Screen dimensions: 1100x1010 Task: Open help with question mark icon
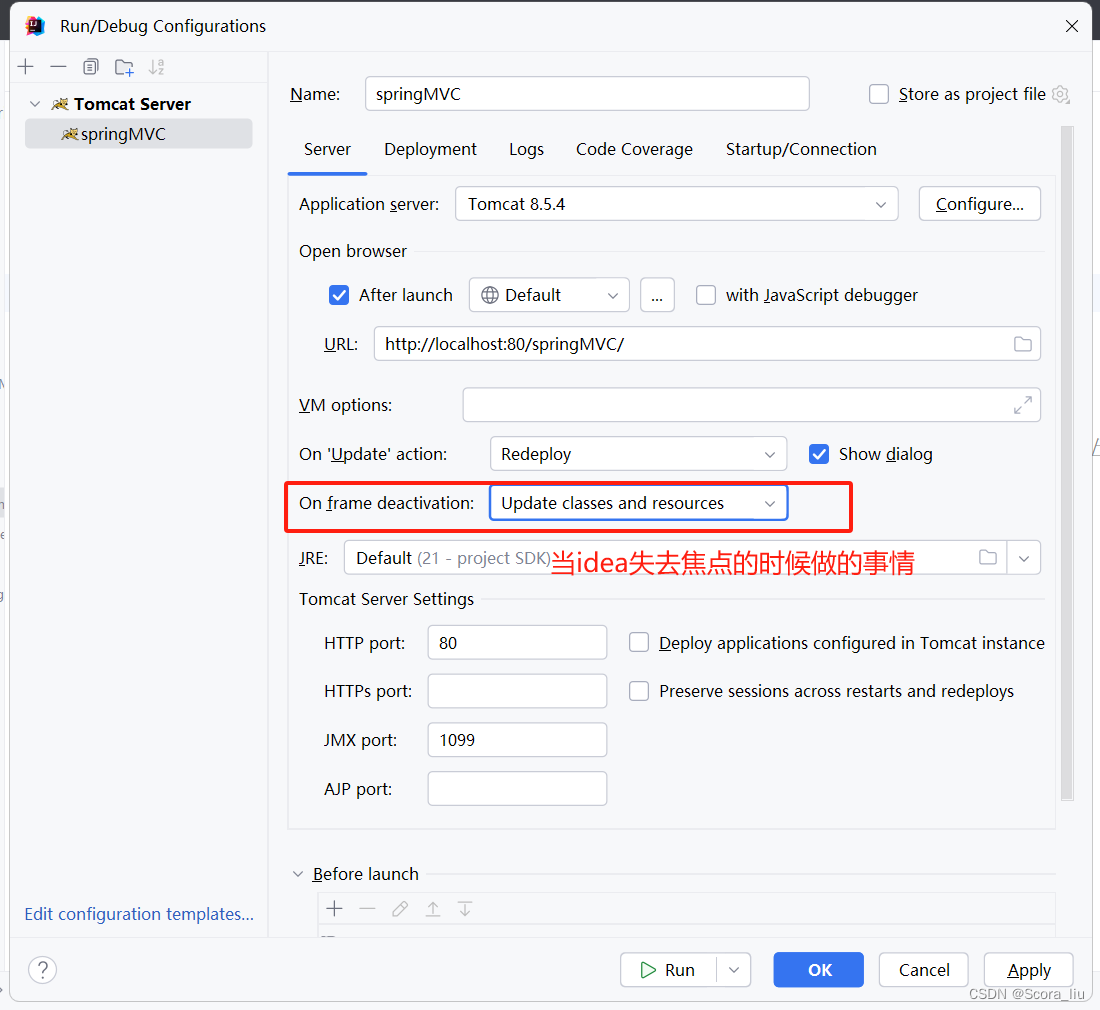(x=43, y=970)
